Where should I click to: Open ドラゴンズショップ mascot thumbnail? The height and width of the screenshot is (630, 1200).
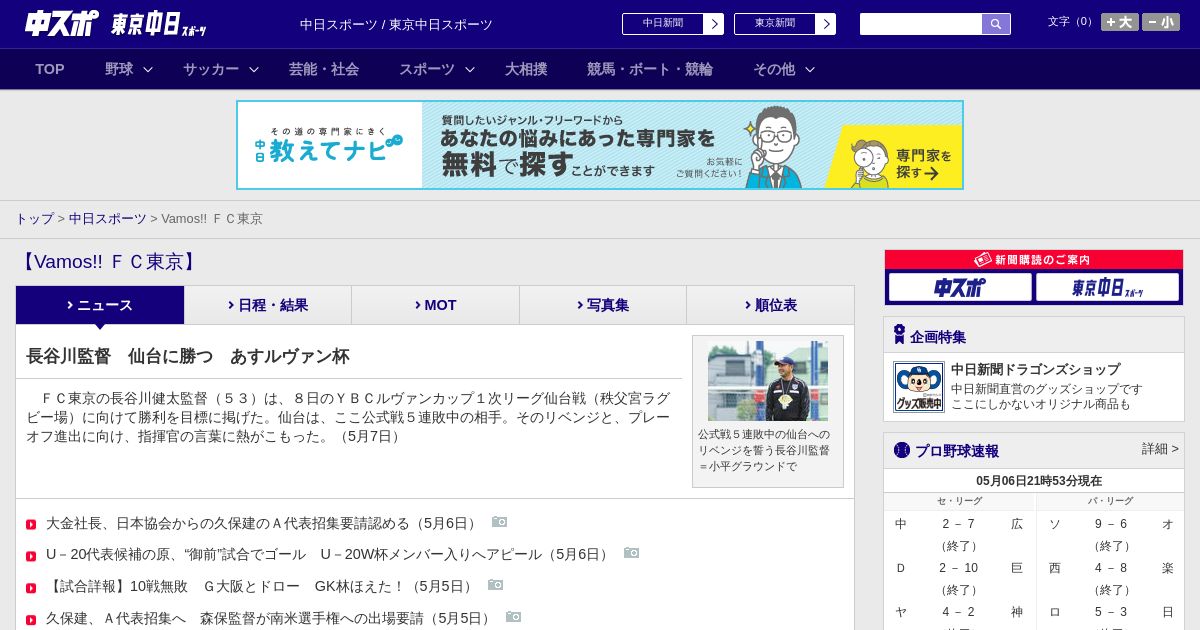919,387
